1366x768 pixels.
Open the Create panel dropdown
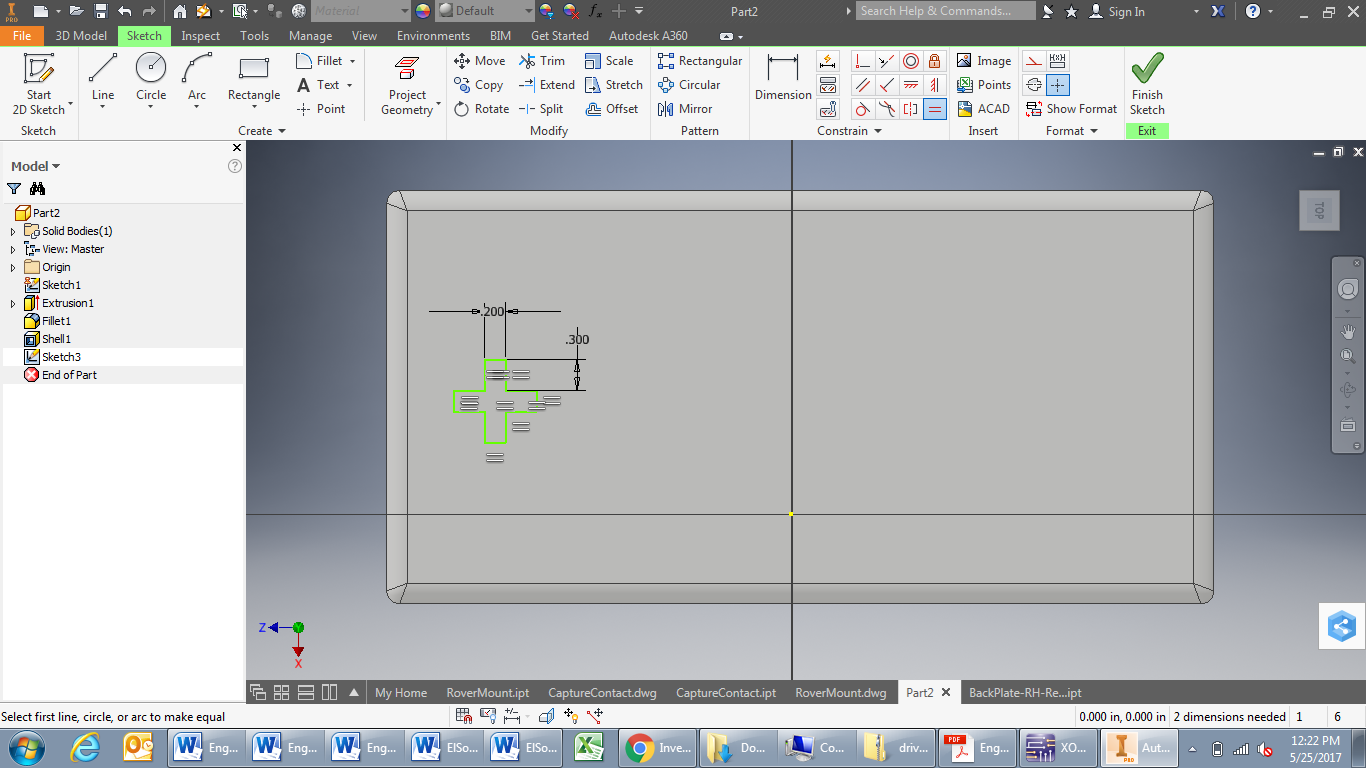262,131
